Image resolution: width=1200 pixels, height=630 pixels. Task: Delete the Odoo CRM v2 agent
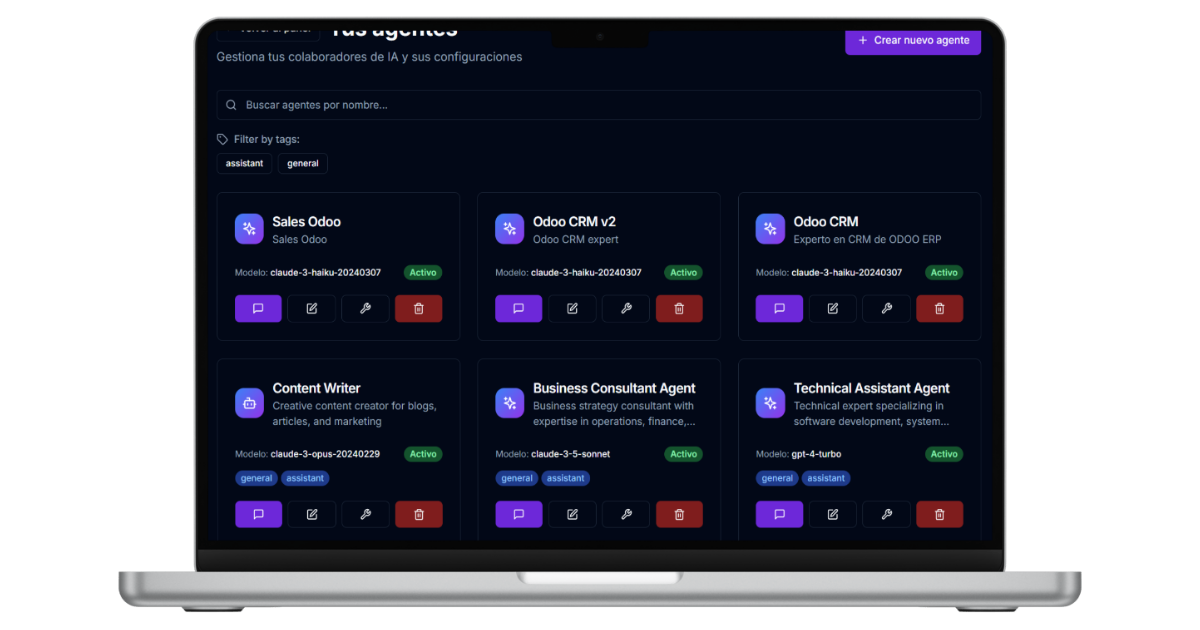coord(679,309)
